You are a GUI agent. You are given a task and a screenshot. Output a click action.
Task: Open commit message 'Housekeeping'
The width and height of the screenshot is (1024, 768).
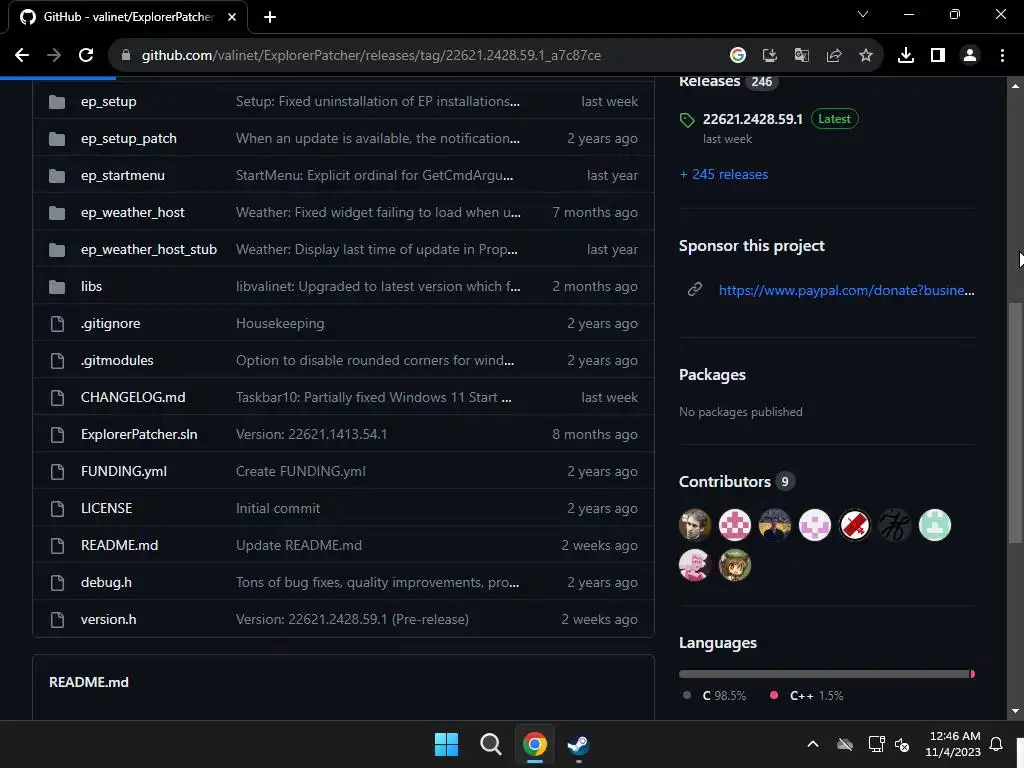tap(280, 323)
